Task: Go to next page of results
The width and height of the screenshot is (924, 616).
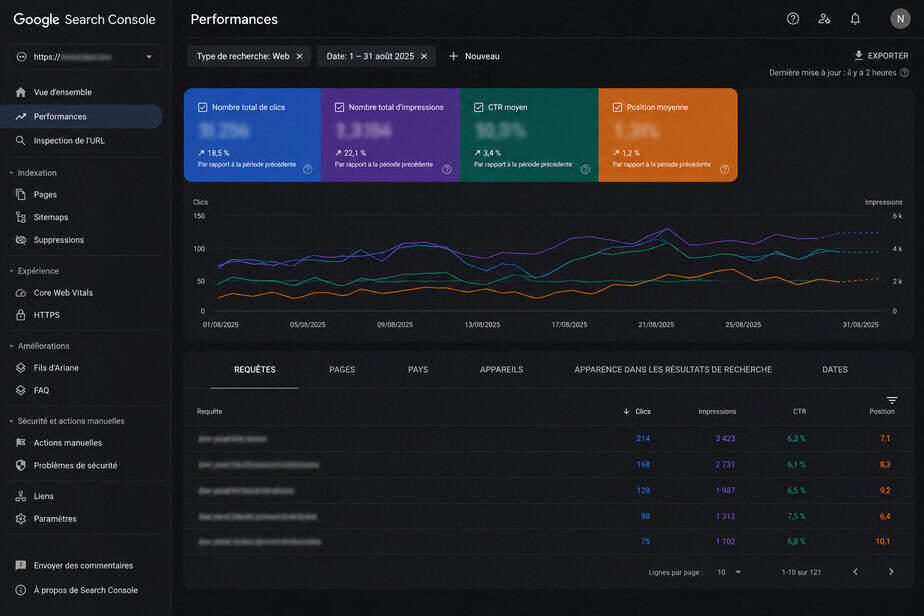Action: 891,572
